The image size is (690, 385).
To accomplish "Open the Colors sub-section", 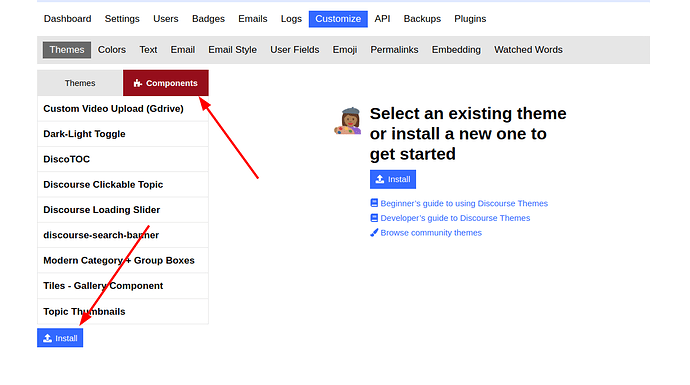I will pyautogui.click(x=112, y=50).
